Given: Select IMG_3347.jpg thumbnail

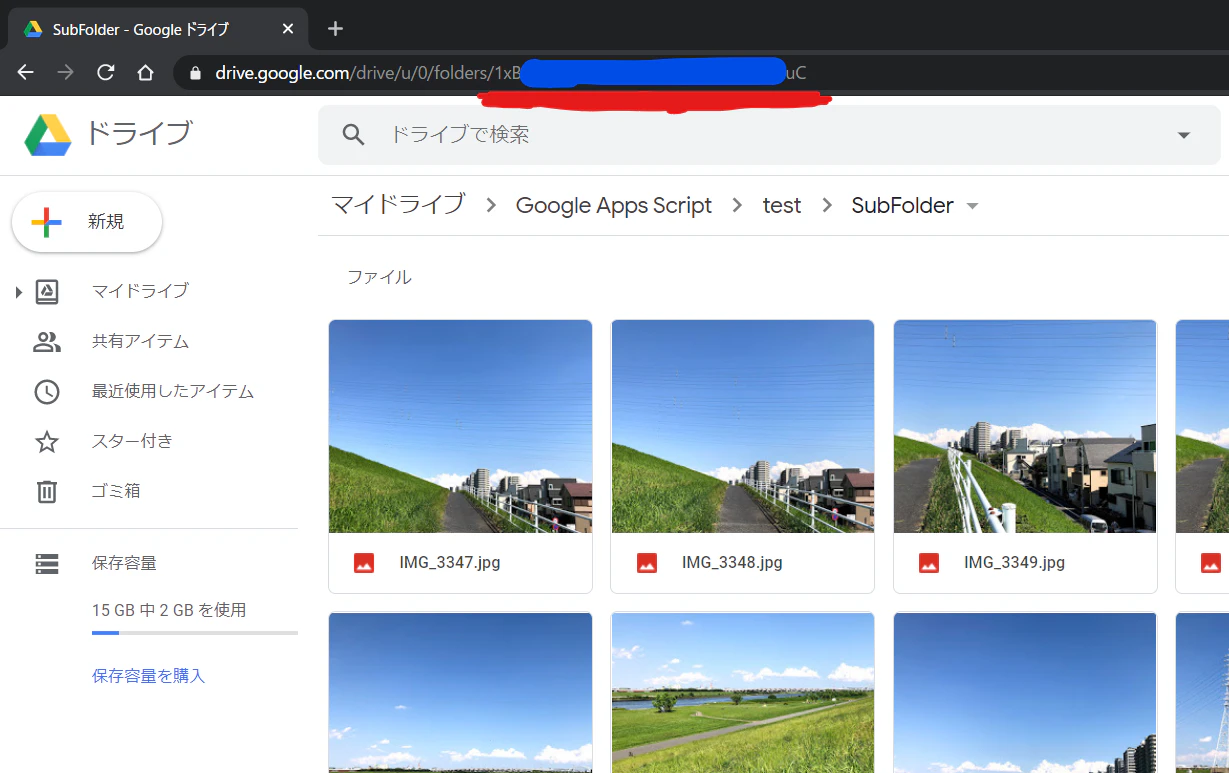Looking at the screenshot, I should [460, 426].
